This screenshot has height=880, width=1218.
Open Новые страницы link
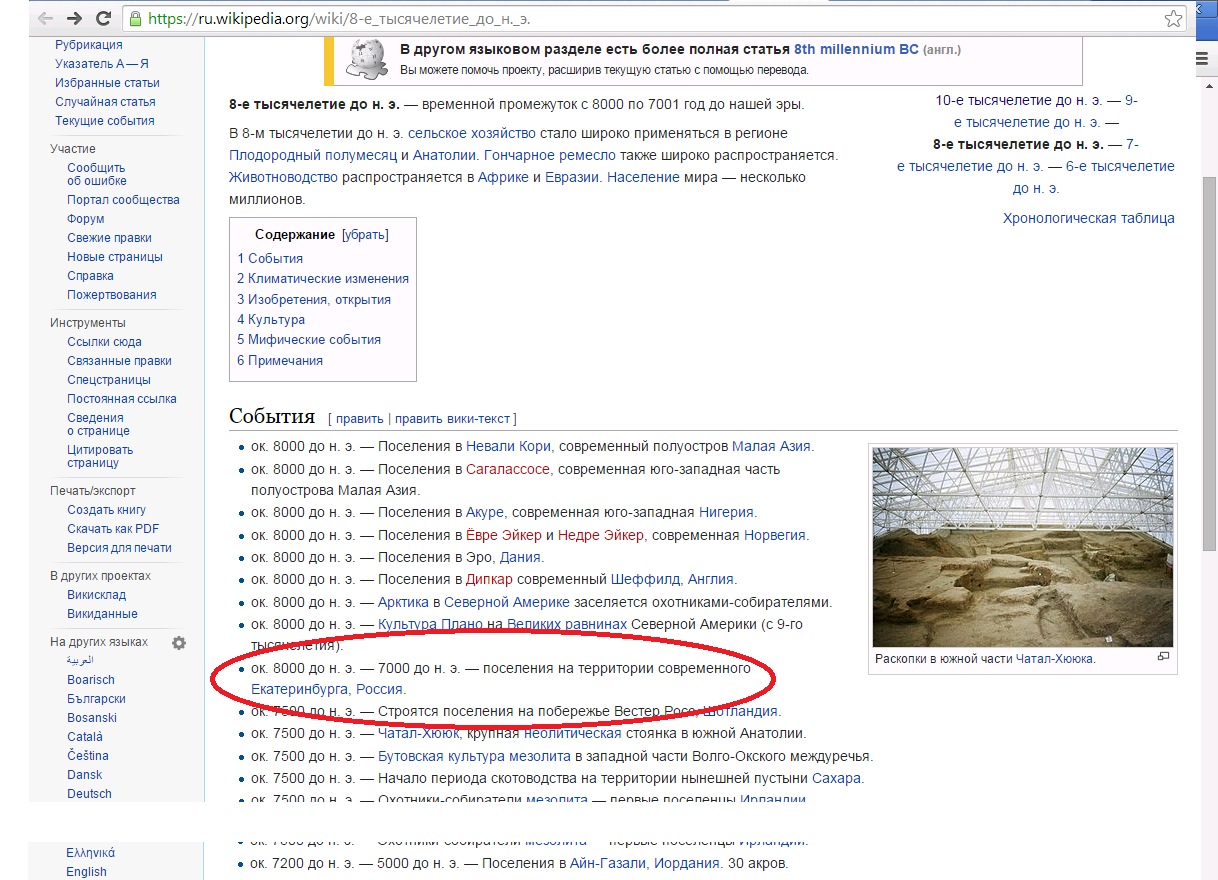115,257
